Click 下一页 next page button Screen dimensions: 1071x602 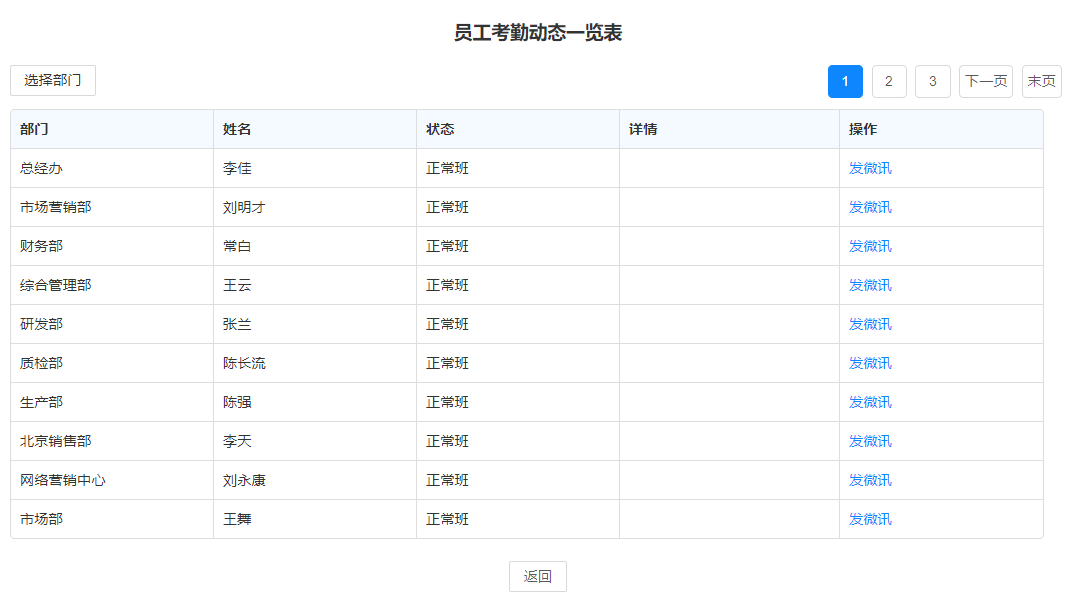(x=985, y=81)
